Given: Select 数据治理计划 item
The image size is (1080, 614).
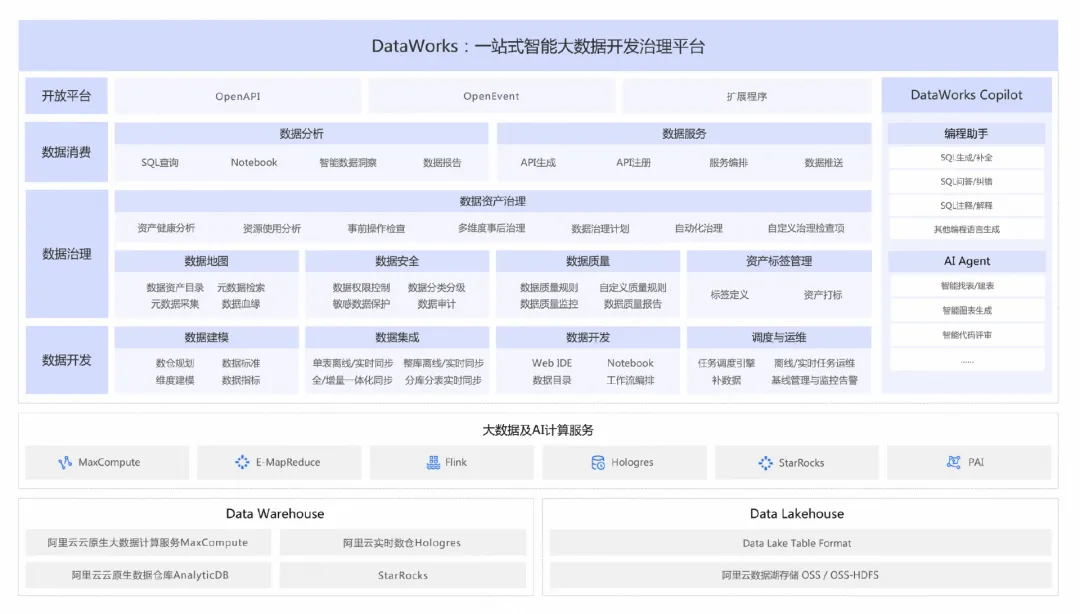Looking at the screenshot, I should (x=600, y=228).
